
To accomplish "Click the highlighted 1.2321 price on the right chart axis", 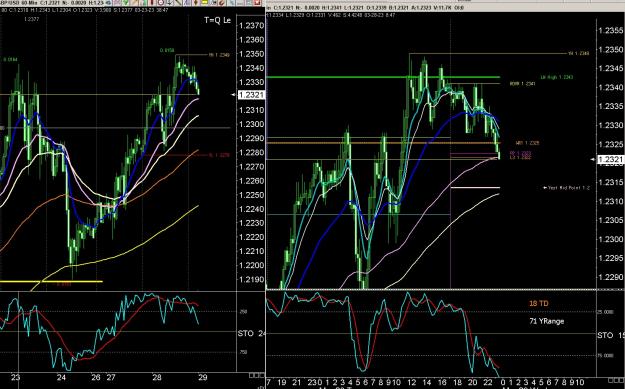I will 610,160.
